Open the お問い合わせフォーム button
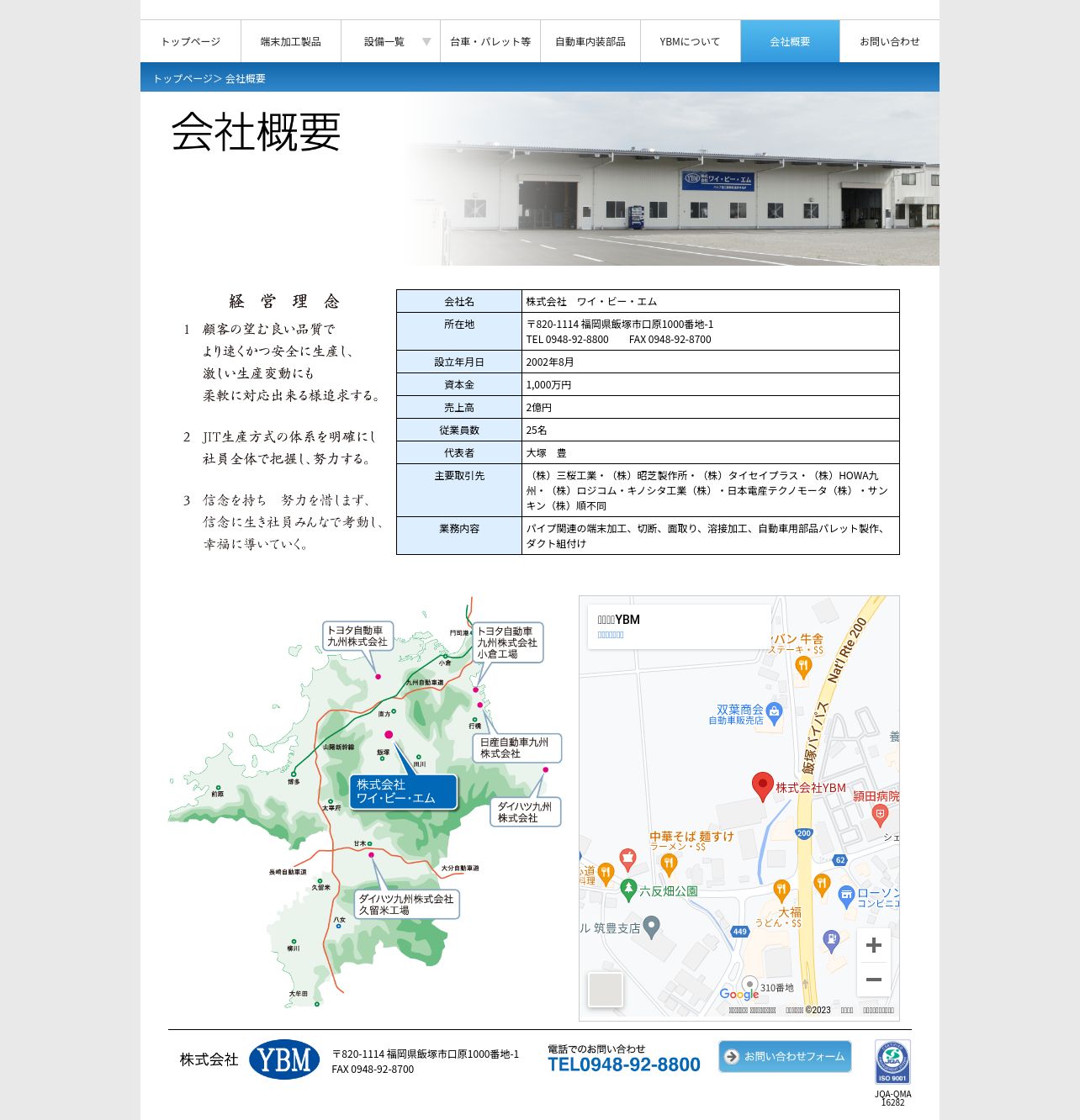Image resolution: width=1080 pixels, height=1120 pixels. 785,1056
